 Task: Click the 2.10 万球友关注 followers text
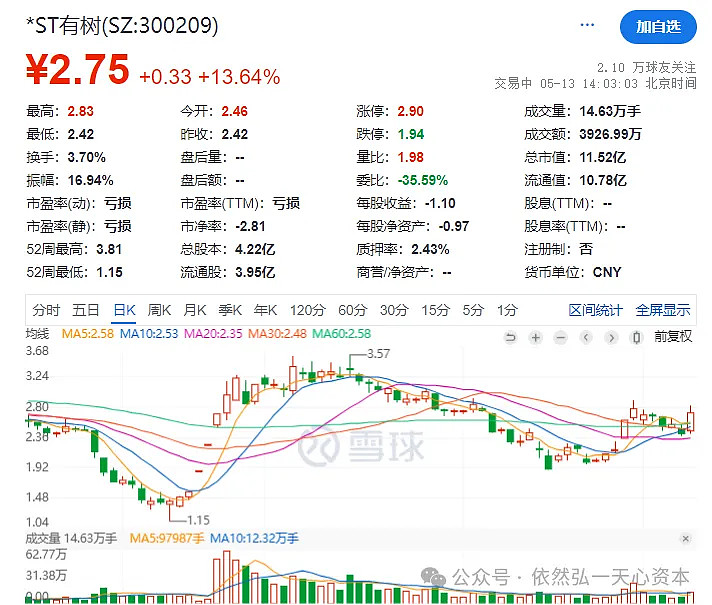pos(647,68)
